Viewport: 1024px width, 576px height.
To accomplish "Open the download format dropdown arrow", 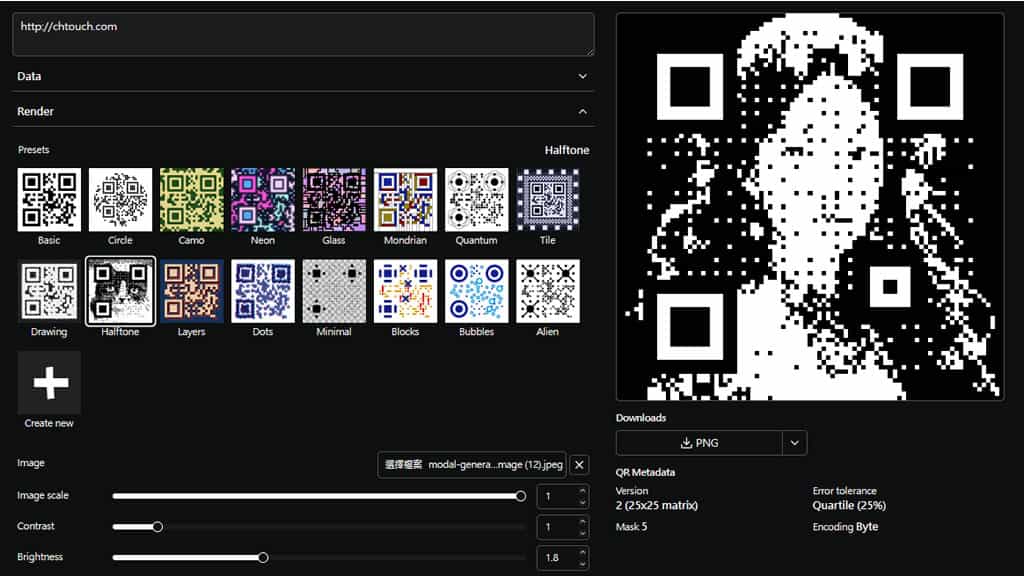I will (794, 443).
